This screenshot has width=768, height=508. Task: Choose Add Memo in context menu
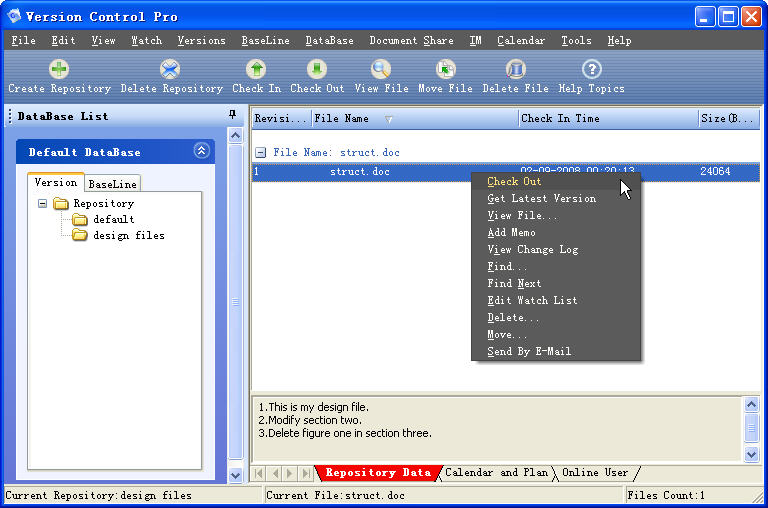556,232
